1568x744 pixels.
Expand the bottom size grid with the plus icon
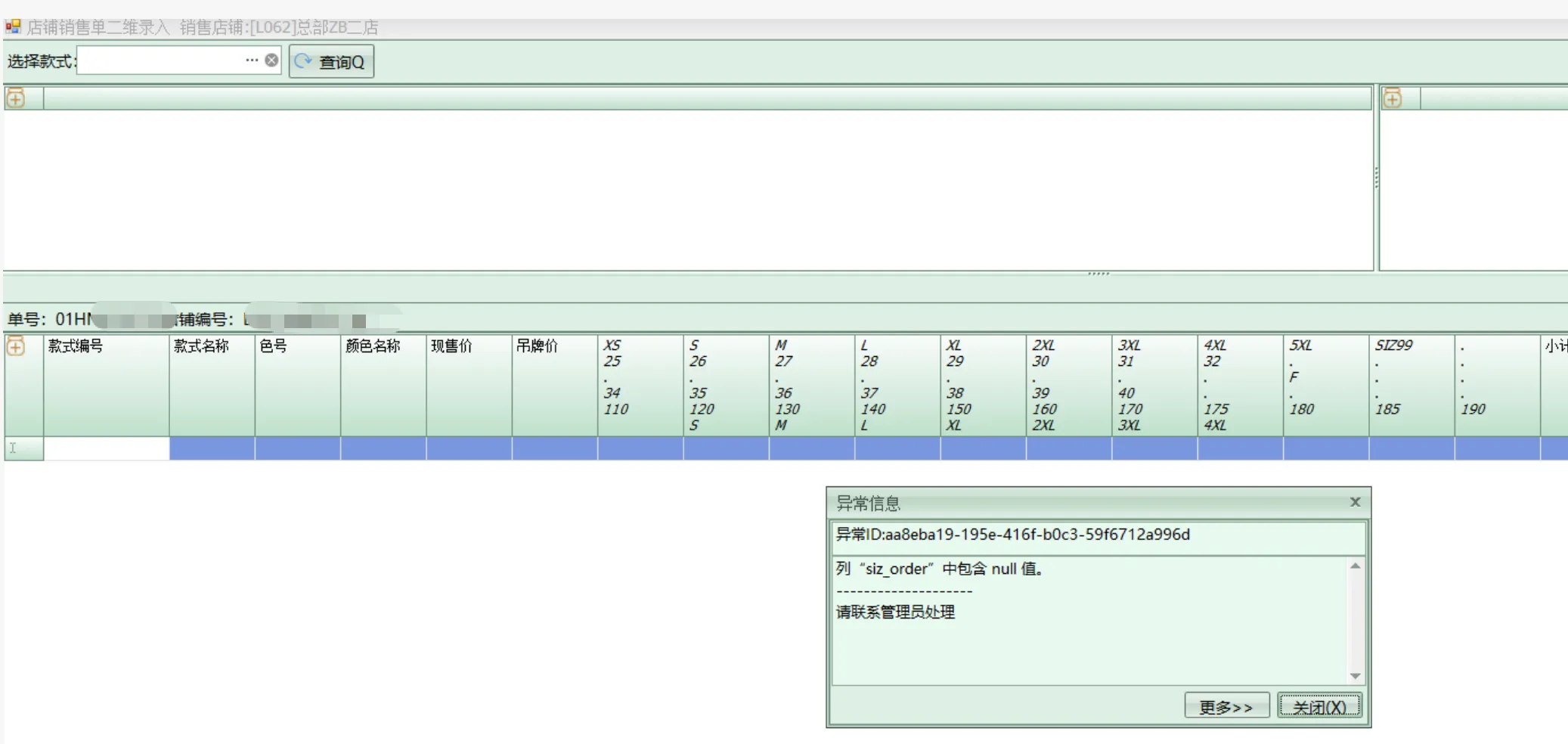click(x=16, y=347)
